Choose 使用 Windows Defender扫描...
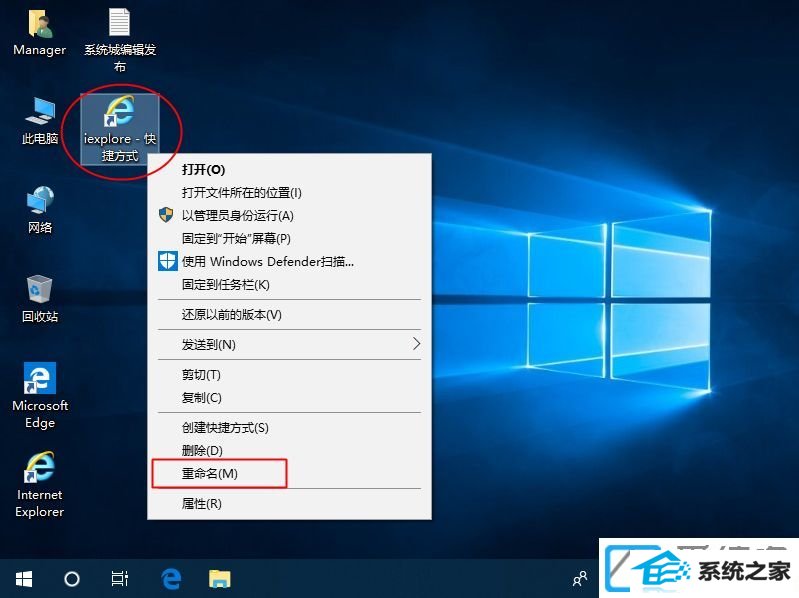 (x=289, y=261)
